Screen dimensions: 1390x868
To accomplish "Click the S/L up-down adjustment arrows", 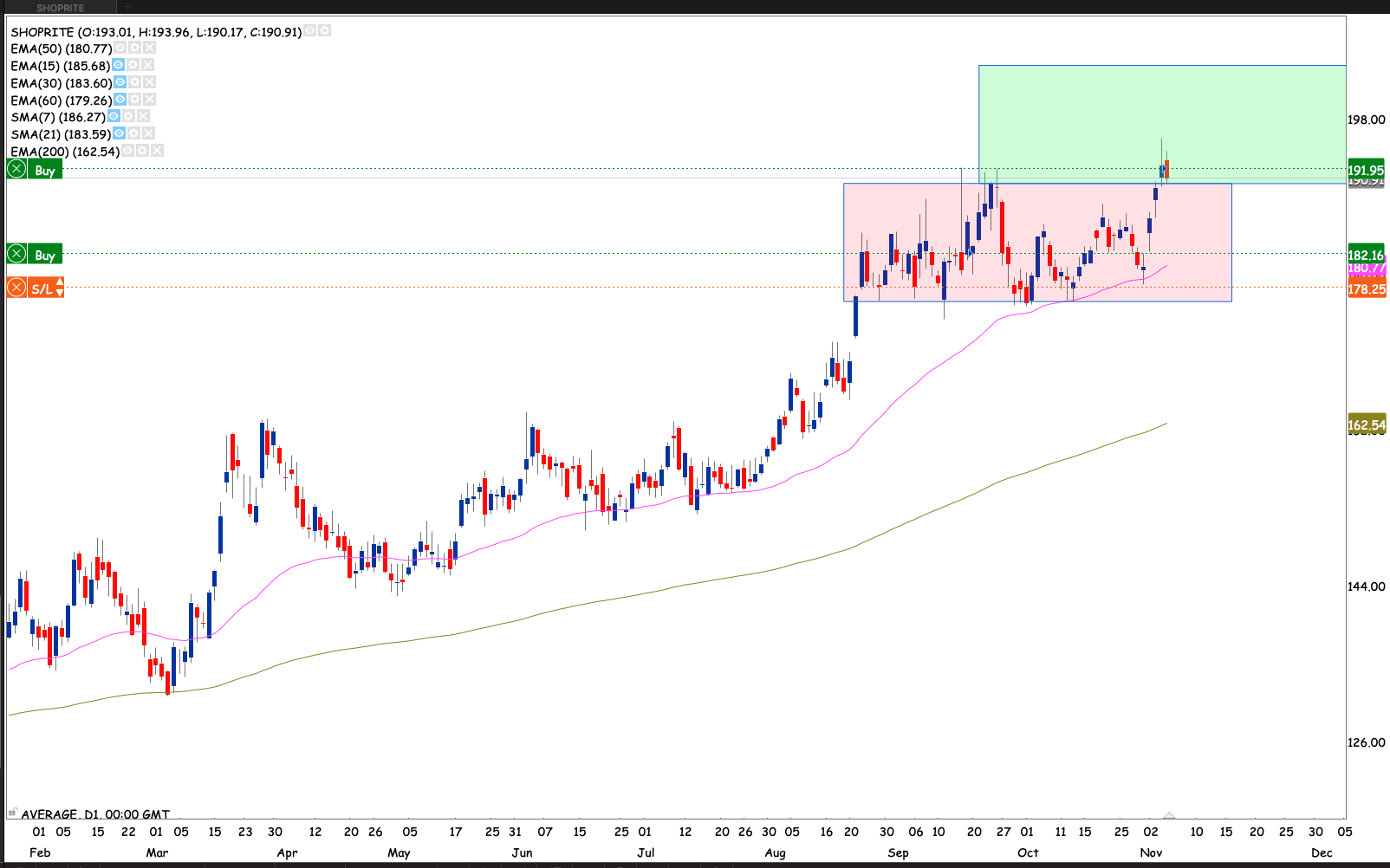I will point(59,288).
